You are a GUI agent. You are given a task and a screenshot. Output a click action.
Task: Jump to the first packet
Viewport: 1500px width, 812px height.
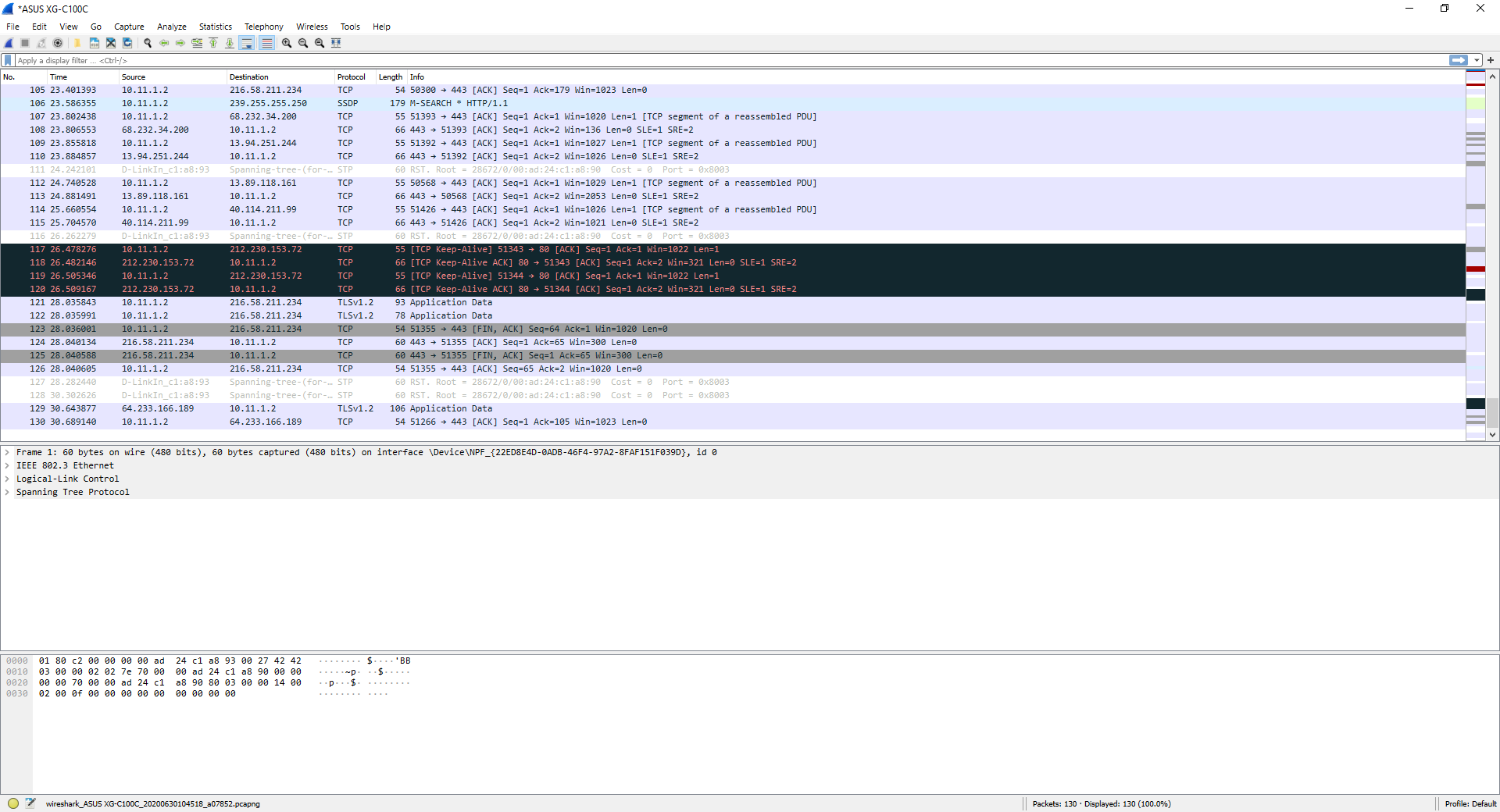click(213, 43)
